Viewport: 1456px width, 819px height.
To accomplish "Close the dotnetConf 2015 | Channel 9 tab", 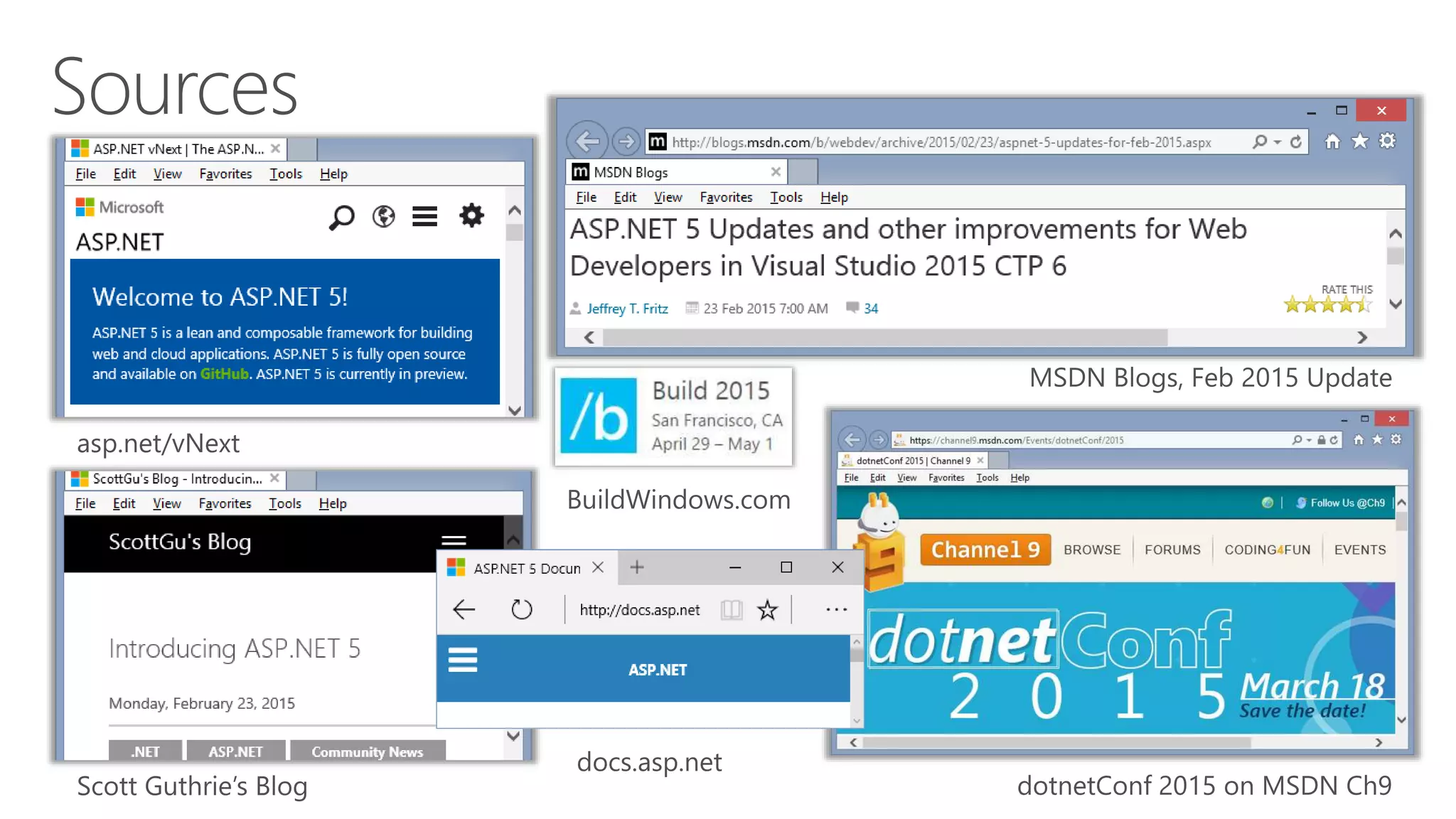I will (980, 461).
